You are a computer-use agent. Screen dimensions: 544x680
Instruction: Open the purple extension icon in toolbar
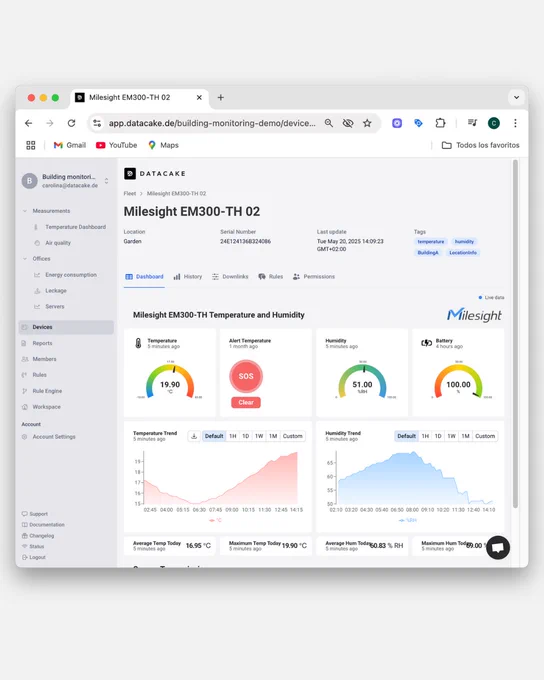coord(397,123)
